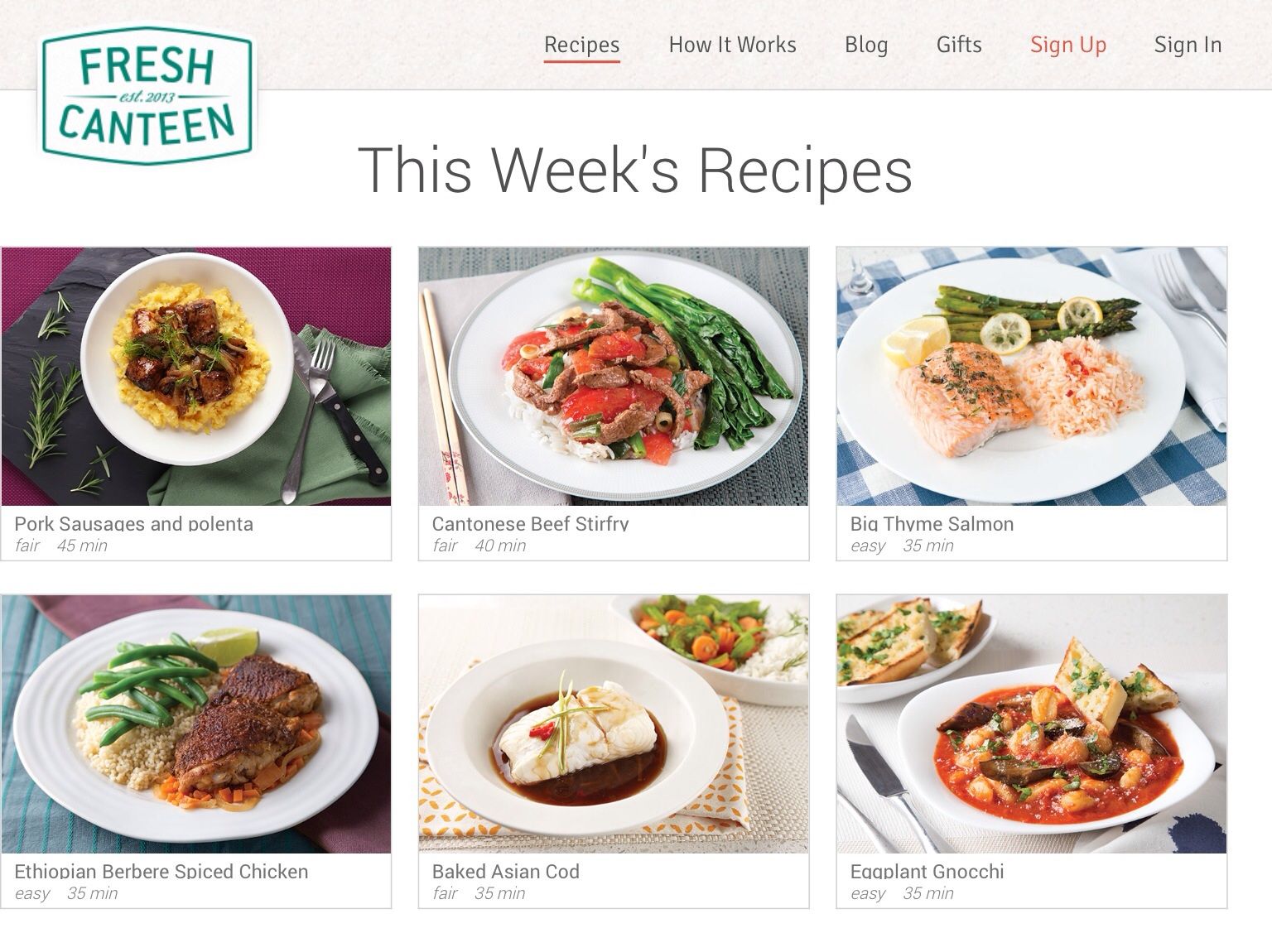Image resolution: width=1272 pixels, height=952 pixels.
Task: Click the Cantonese Beef Stirfry title text
Action: [530, 523]
